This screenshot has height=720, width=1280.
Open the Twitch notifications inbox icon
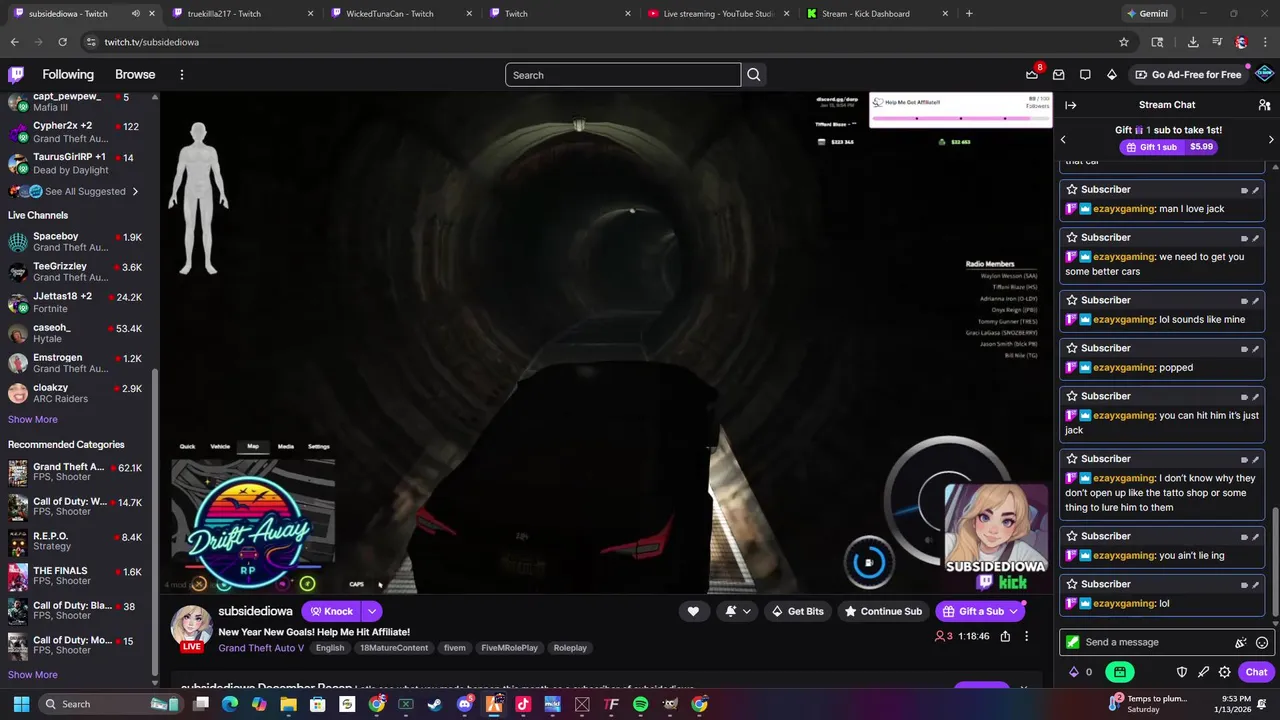(1058, 75)
